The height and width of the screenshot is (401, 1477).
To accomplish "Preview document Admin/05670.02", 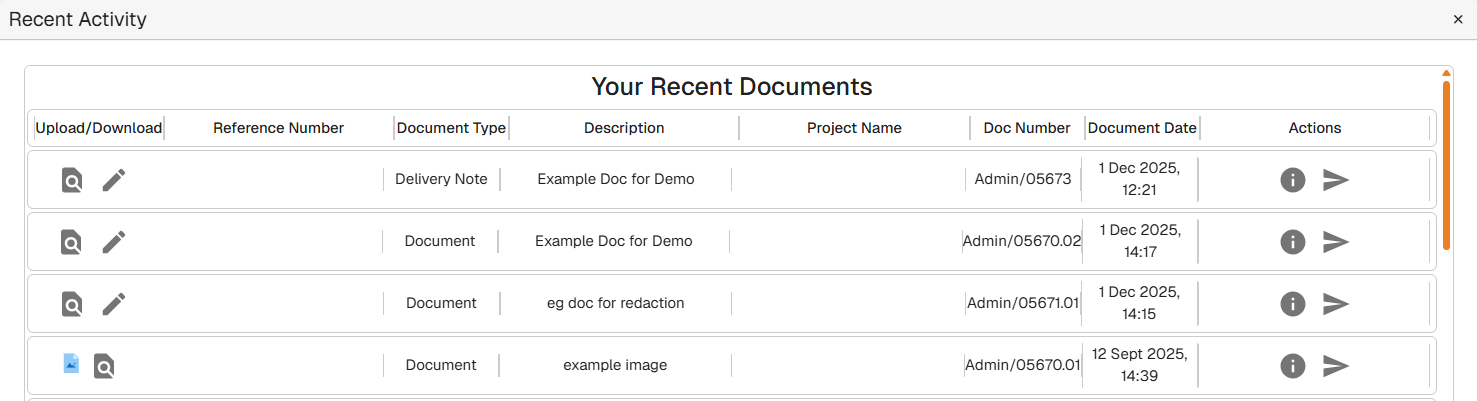I will coord(72,242).
